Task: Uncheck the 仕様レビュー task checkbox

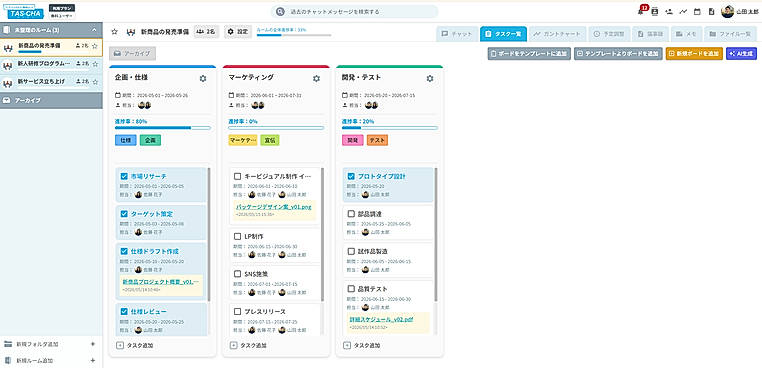Action: [x=124, y=311]
